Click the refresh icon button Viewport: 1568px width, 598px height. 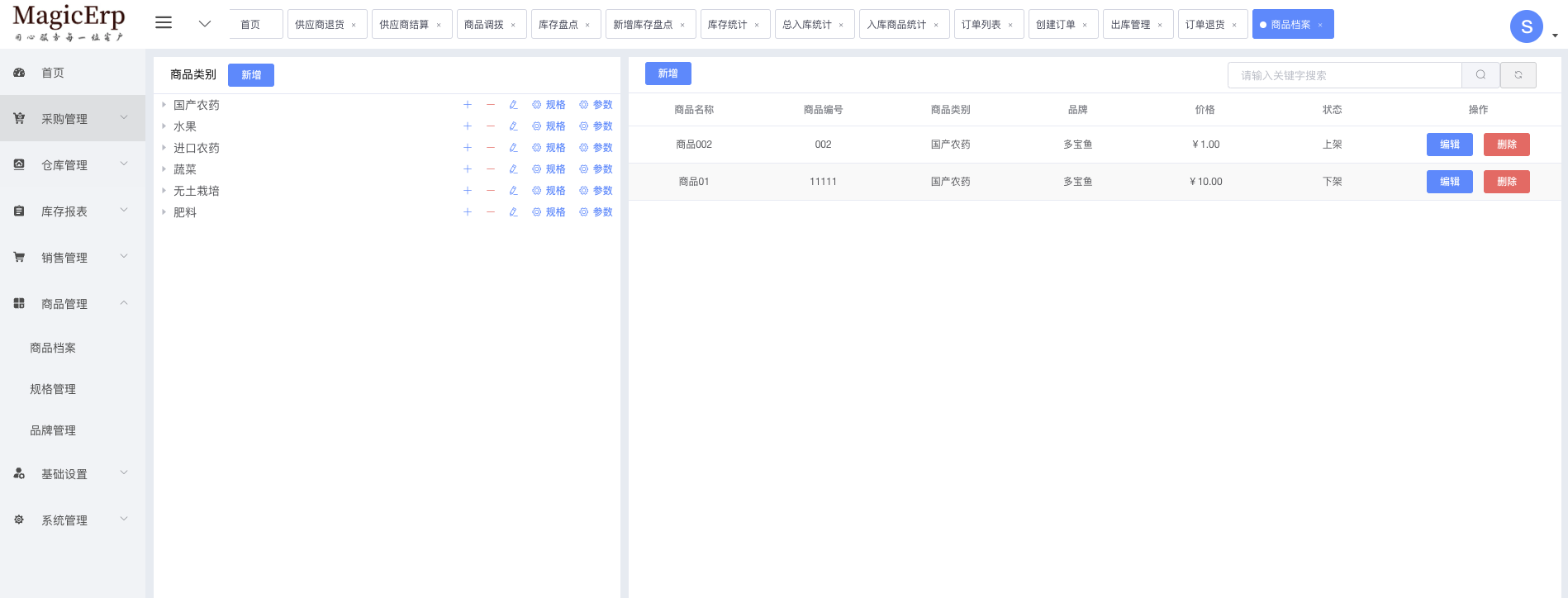point(1518,75)
